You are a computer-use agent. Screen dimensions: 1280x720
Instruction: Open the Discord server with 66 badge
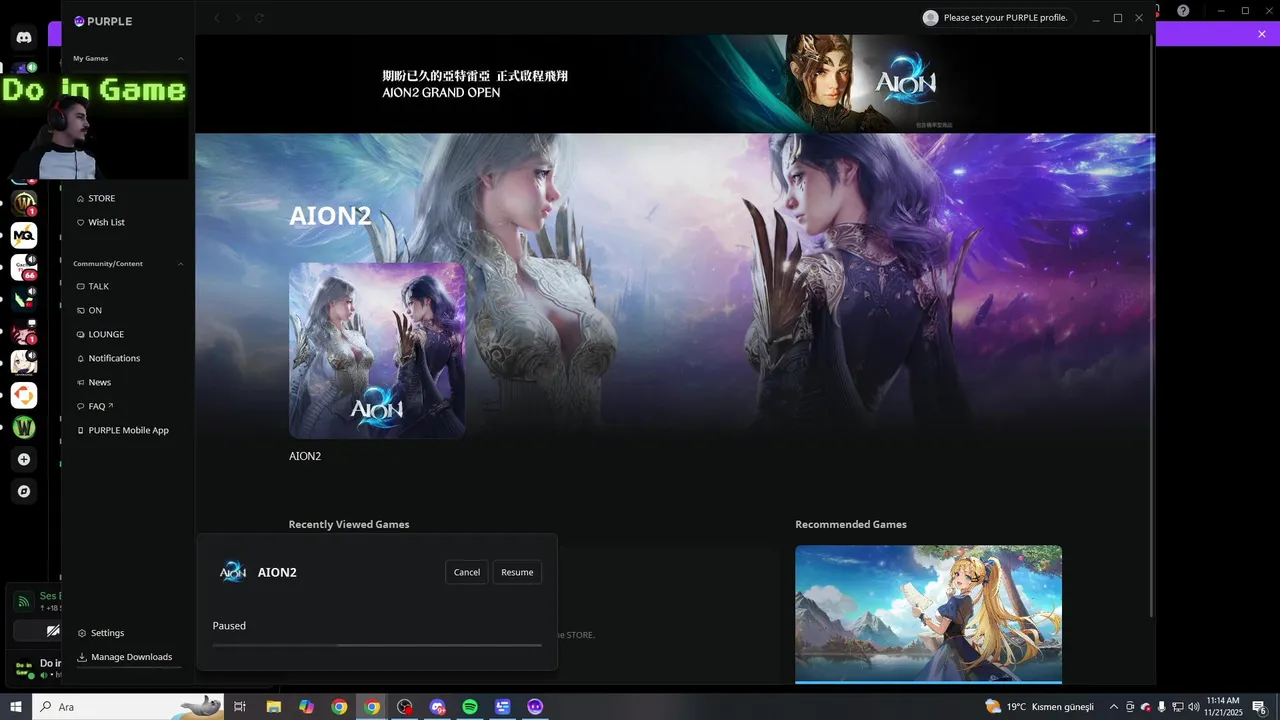coord(24,267)
